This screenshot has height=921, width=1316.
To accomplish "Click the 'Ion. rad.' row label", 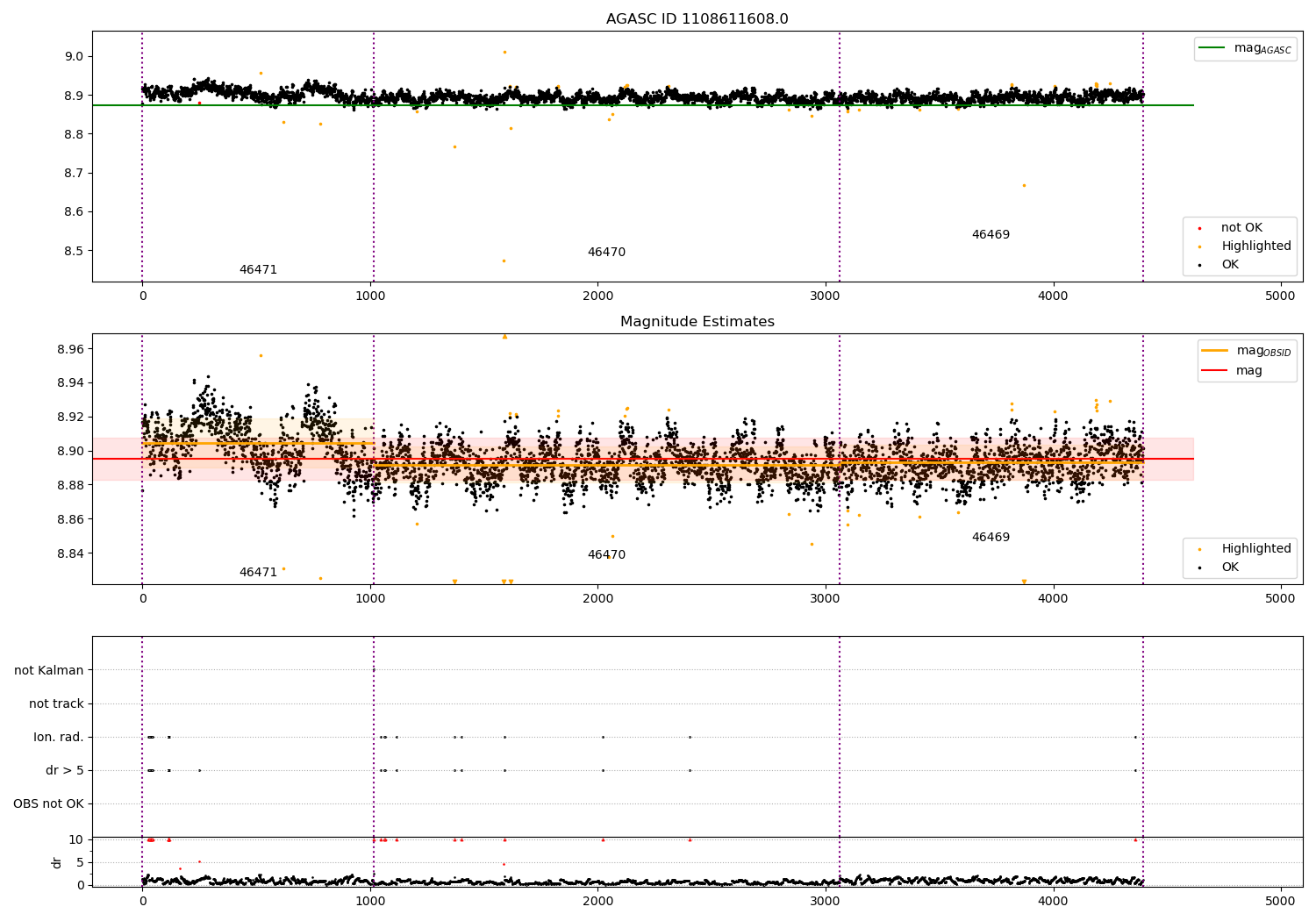I will (x=59, y=738).
